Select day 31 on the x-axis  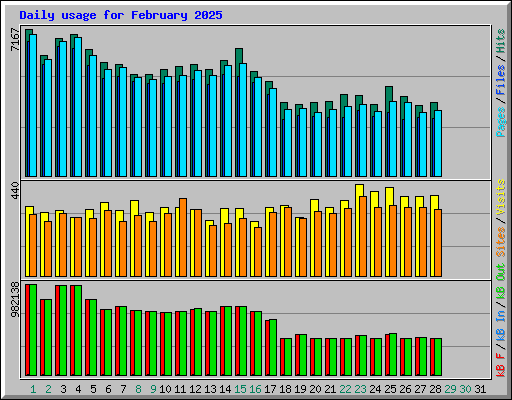pos(480,389)
